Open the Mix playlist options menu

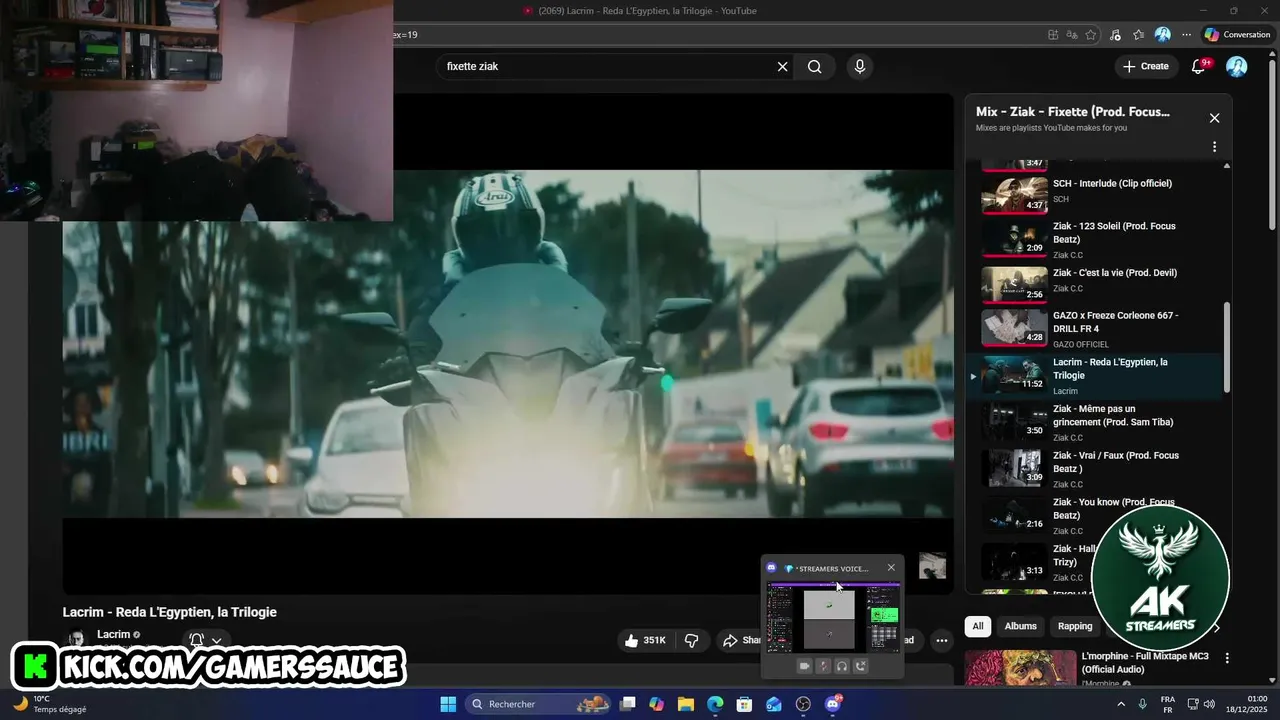1214,147
